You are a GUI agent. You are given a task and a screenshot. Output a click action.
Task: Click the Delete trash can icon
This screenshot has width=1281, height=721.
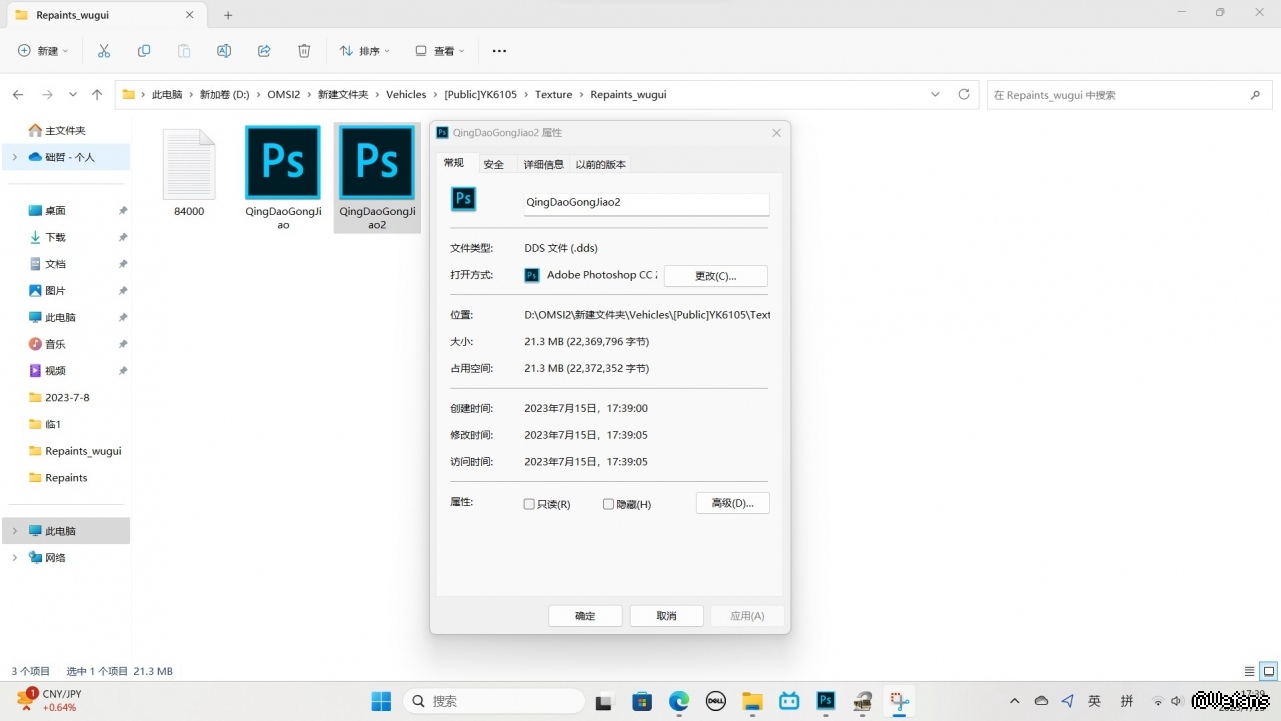coord(304,51)
